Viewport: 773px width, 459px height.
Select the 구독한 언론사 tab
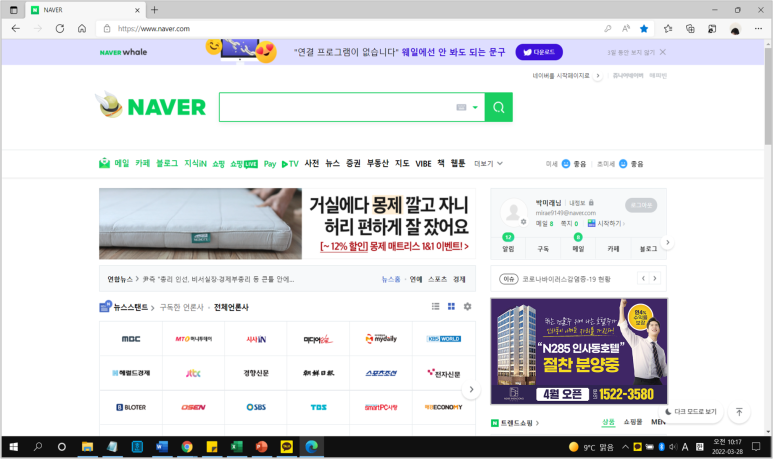tap(181, 307)
